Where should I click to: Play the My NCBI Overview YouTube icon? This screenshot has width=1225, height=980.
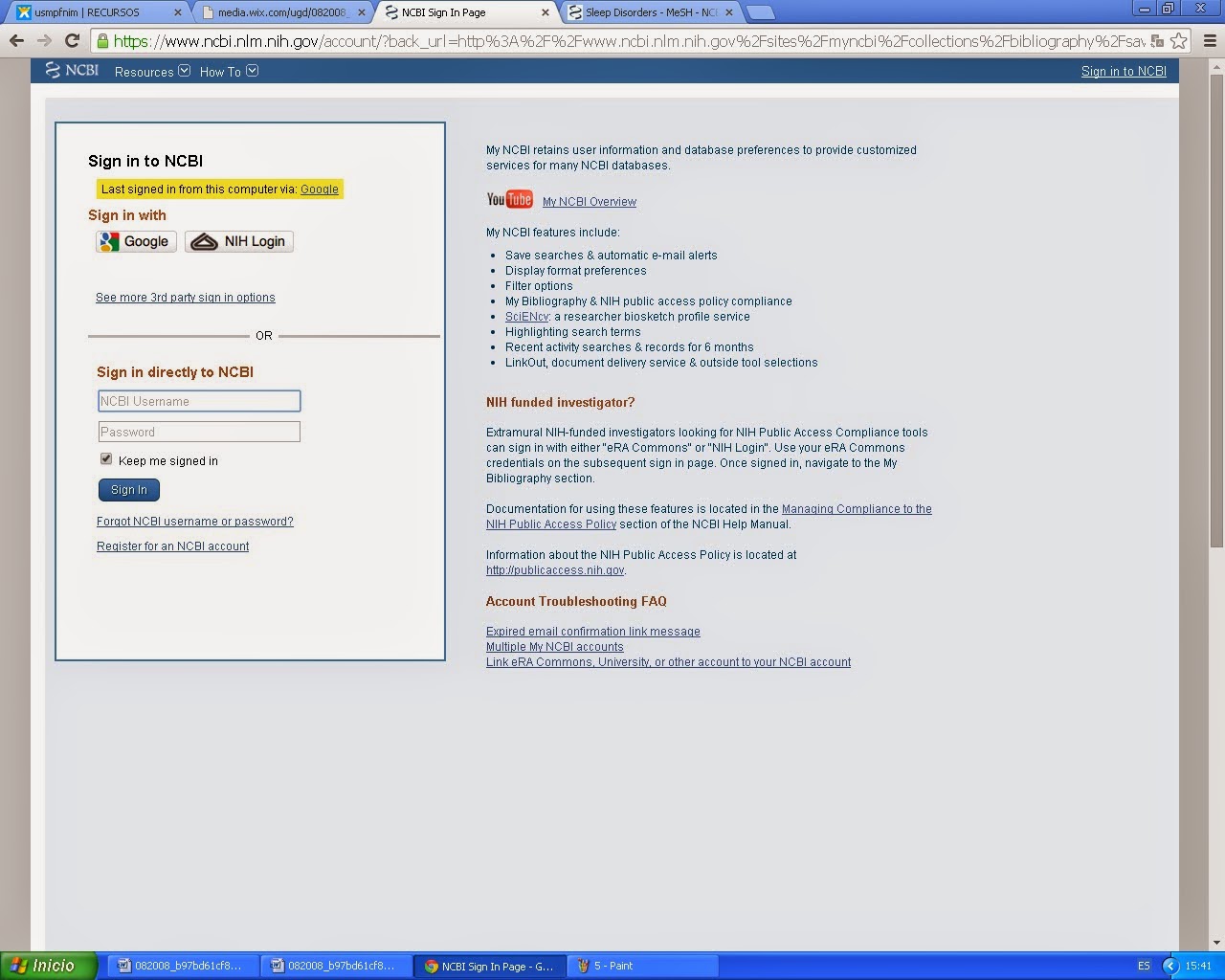coord(508,198)
